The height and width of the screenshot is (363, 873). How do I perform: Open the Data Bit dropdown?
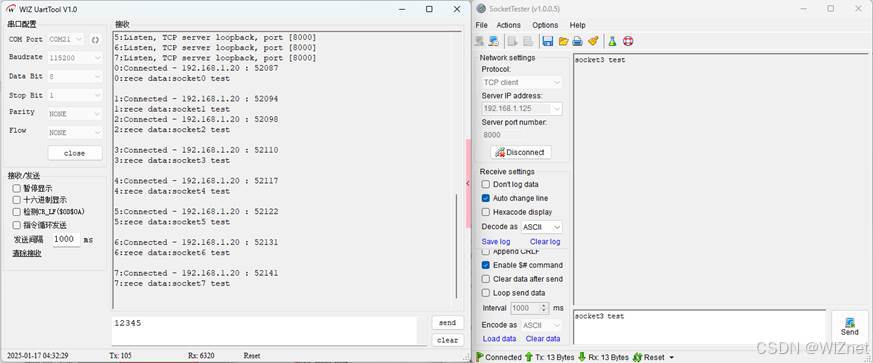[75, 76]
